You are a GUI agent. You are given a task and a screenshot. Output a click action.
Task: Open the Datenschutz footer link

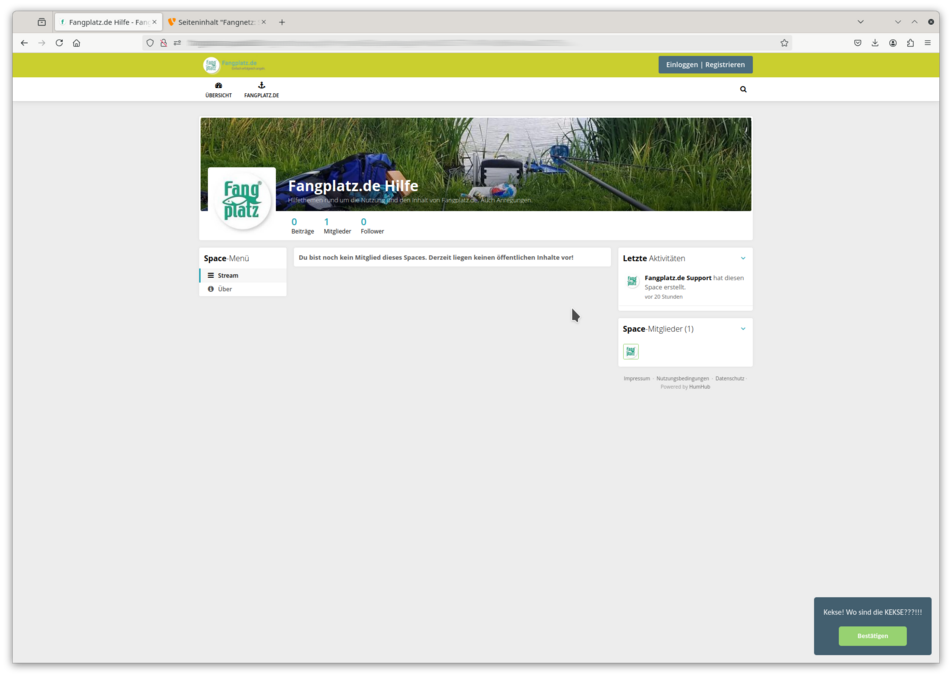click(729, 378)
